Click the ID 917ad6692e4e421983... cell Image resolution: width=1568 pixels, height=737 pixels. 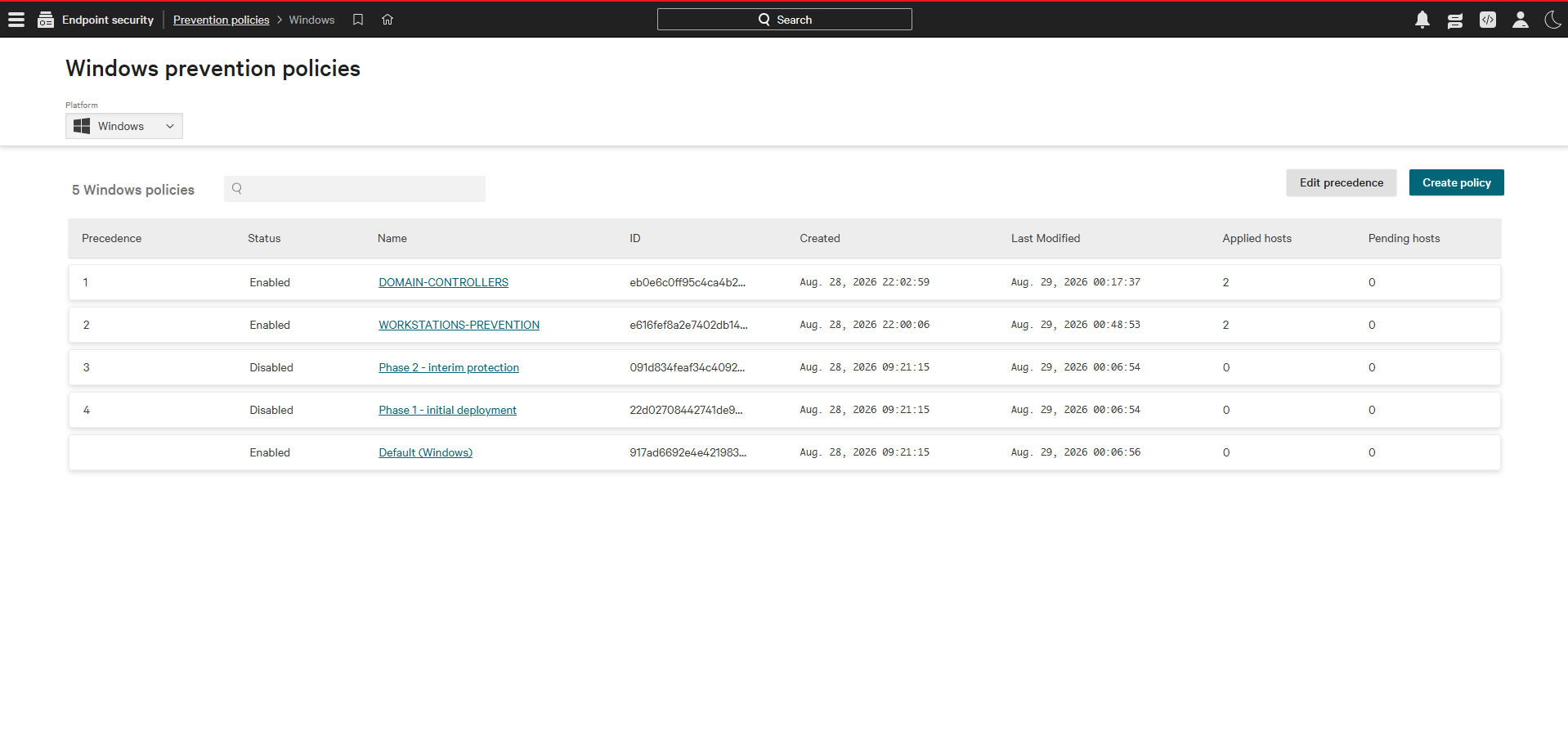pyautogui.click(x=688, y=452)
